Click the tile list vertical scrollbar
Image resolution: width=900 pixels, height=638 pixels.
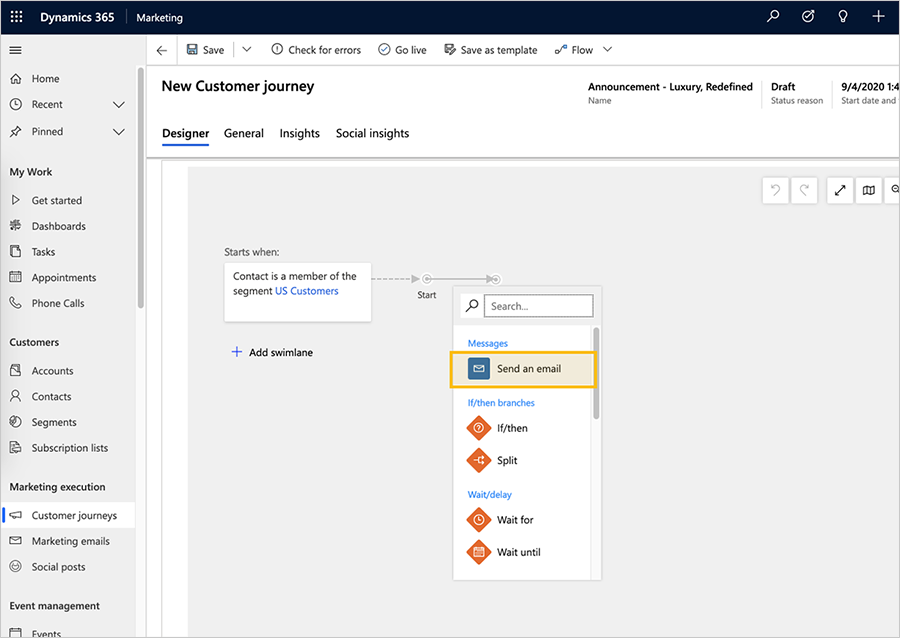596,373
